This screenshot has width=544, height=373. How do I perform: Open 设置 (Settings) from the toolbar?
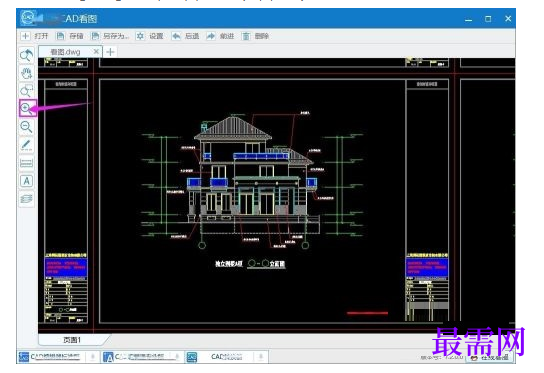150,36
